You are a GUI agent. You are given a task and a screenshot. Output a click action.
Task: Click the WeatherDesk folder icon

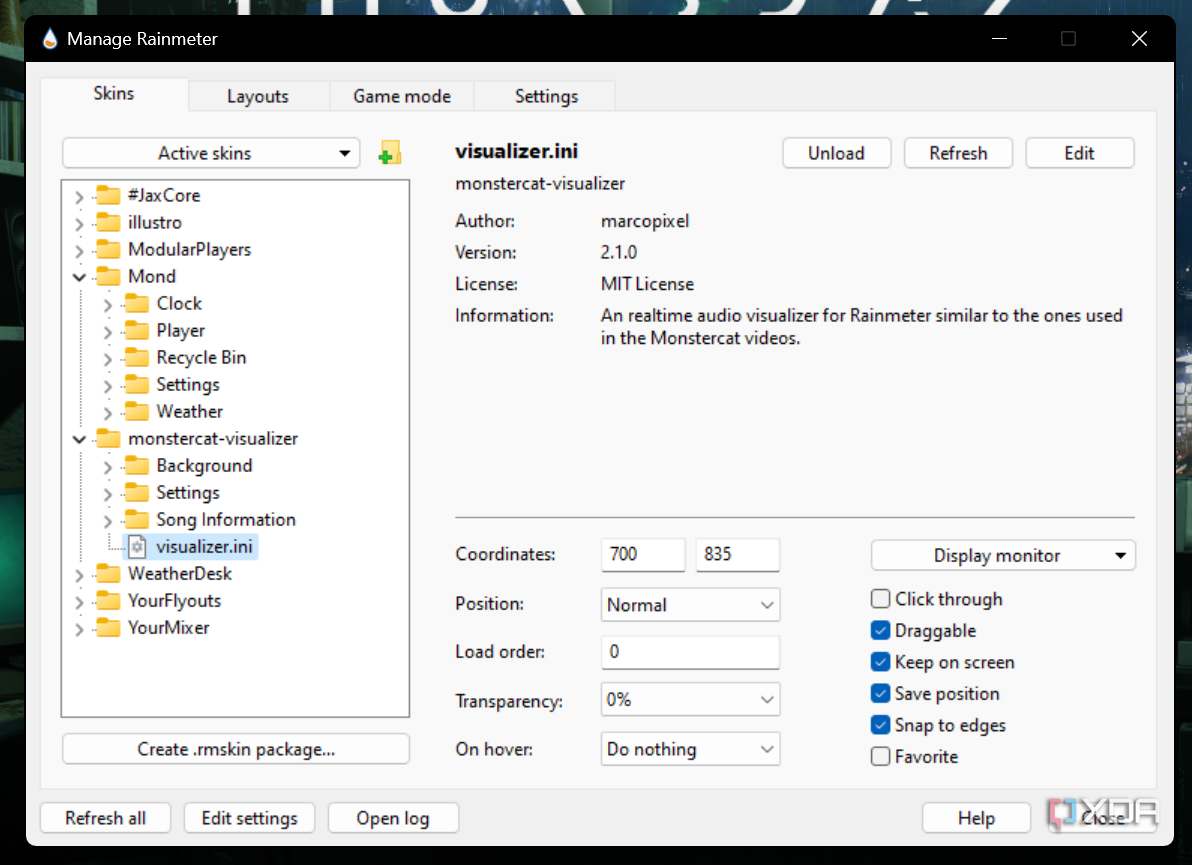[x=109, y=574]
